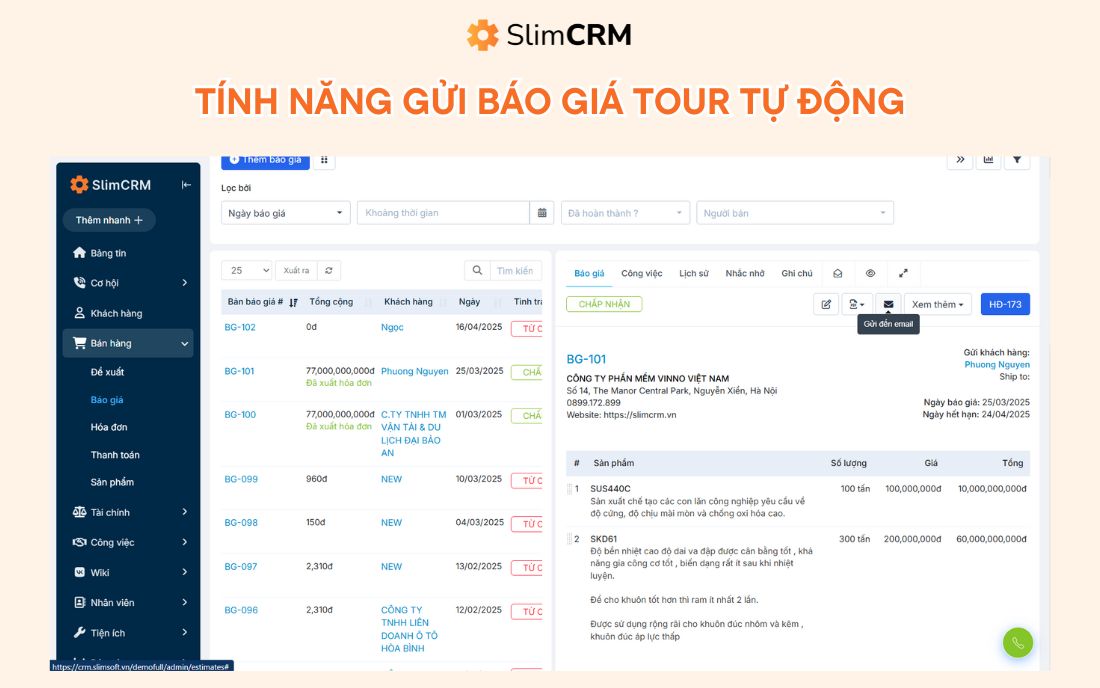Open the Người bán dropdown filter
The height and width of the screenshot is (688, 1100).
click(795, 211)
